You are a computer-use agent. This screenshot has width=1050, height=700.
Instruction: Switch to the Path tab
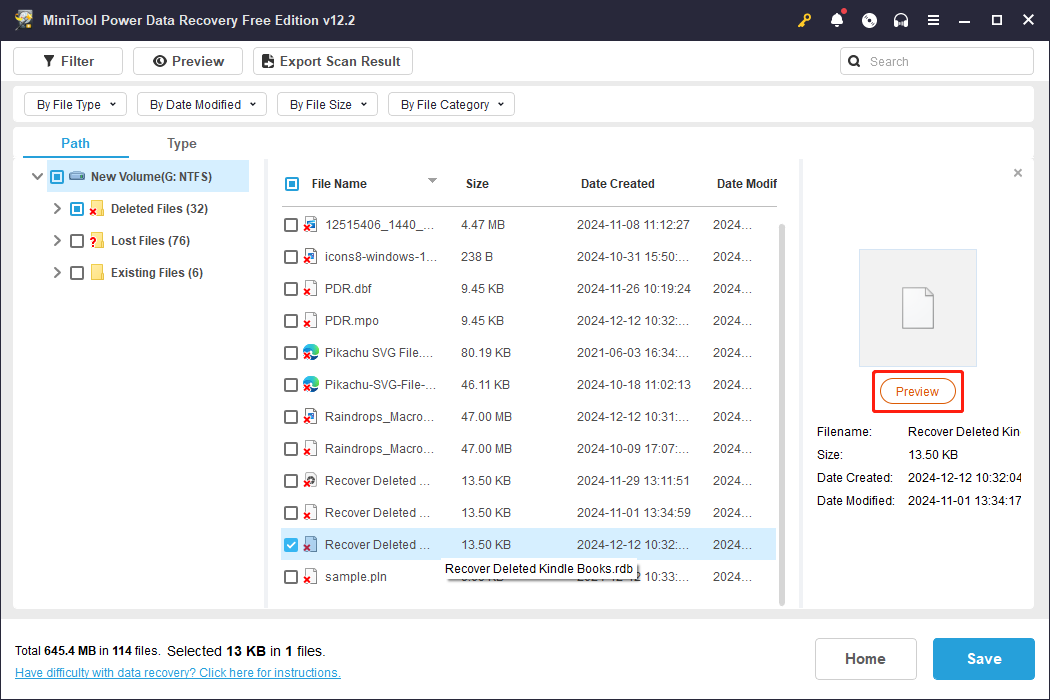(x=76, y=143)
